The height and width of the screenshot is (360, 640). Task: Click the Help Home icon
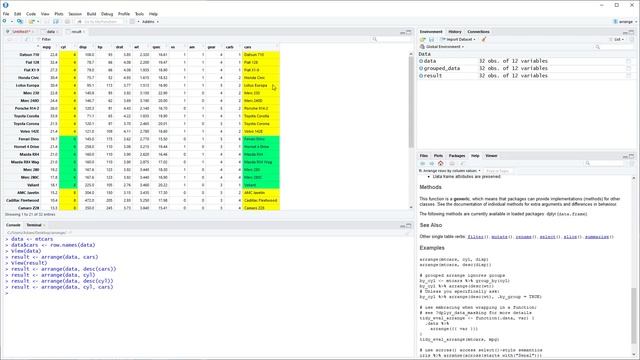[440, 163]
